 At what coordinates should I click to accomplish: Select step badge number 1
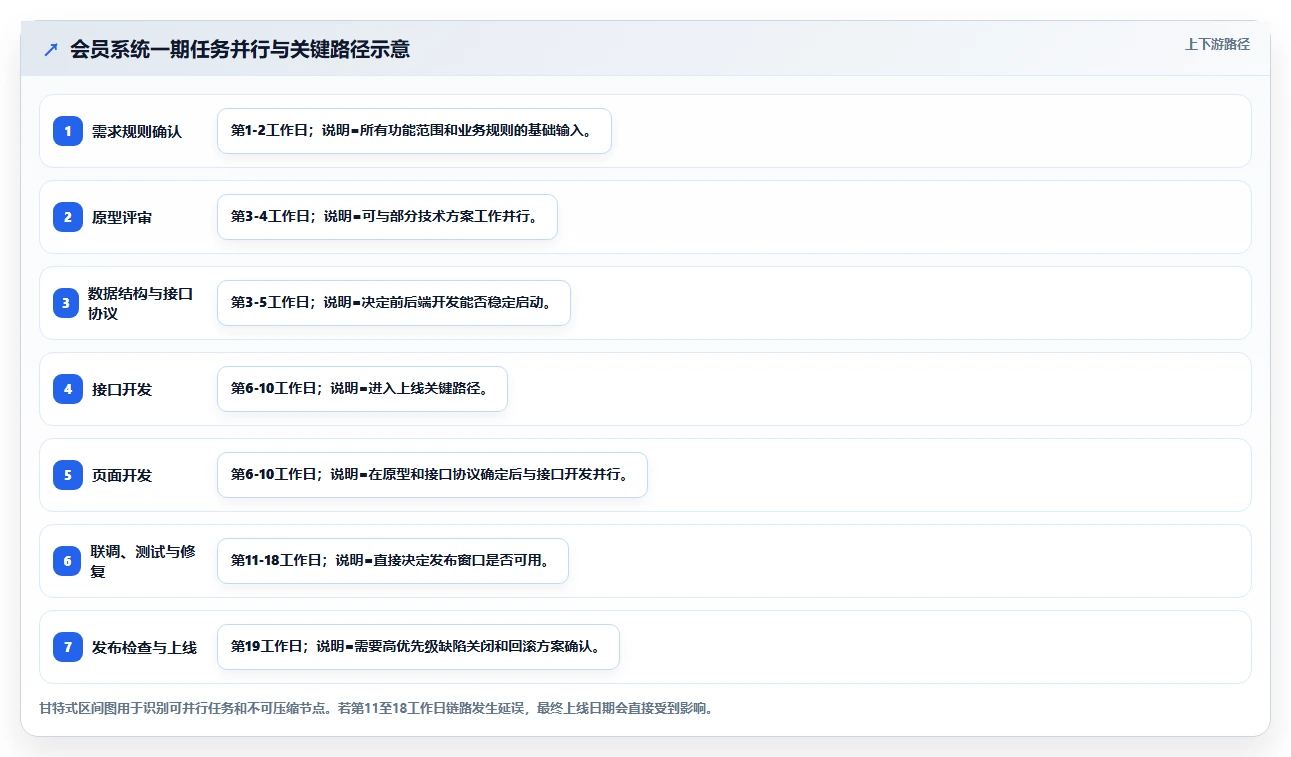point(68,131)
